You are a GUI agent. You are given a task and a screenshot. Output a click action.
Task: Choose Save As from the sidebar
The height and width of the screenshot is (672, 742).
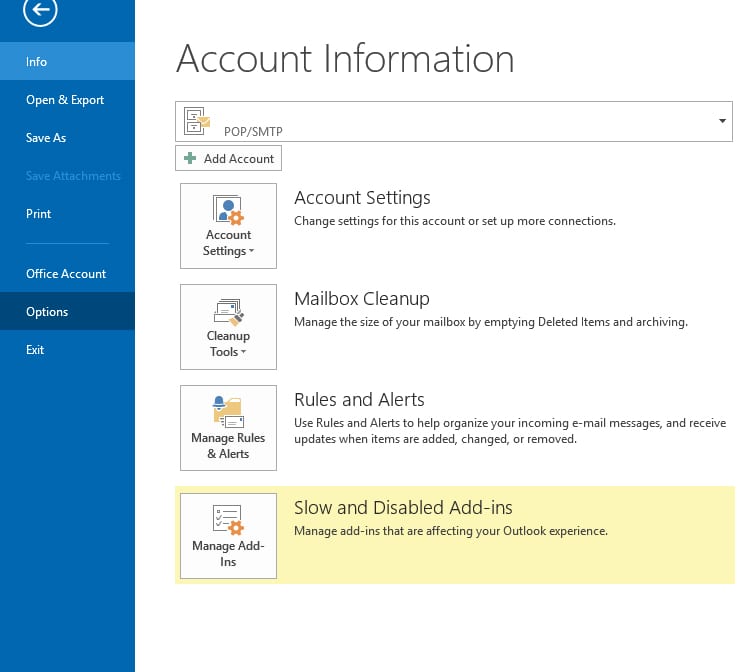[46, 138]
